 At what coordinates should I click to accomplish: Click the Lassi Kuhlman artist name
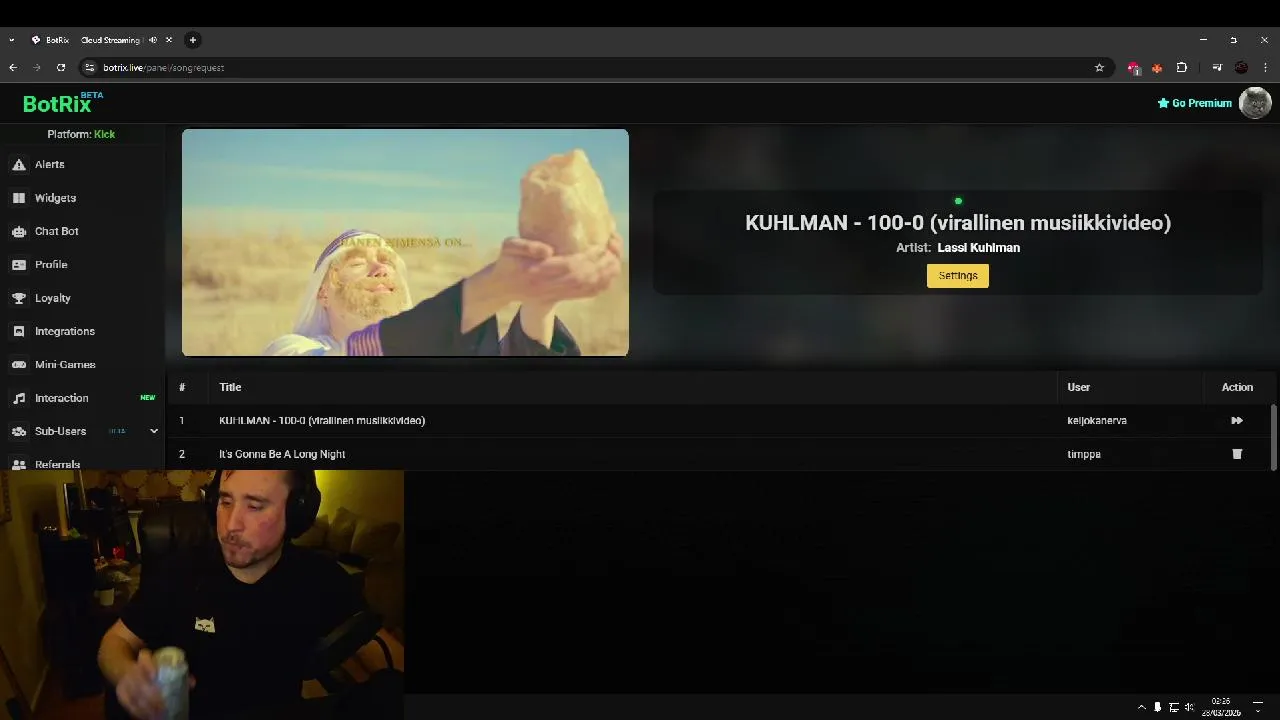click(x=978, y=248)
